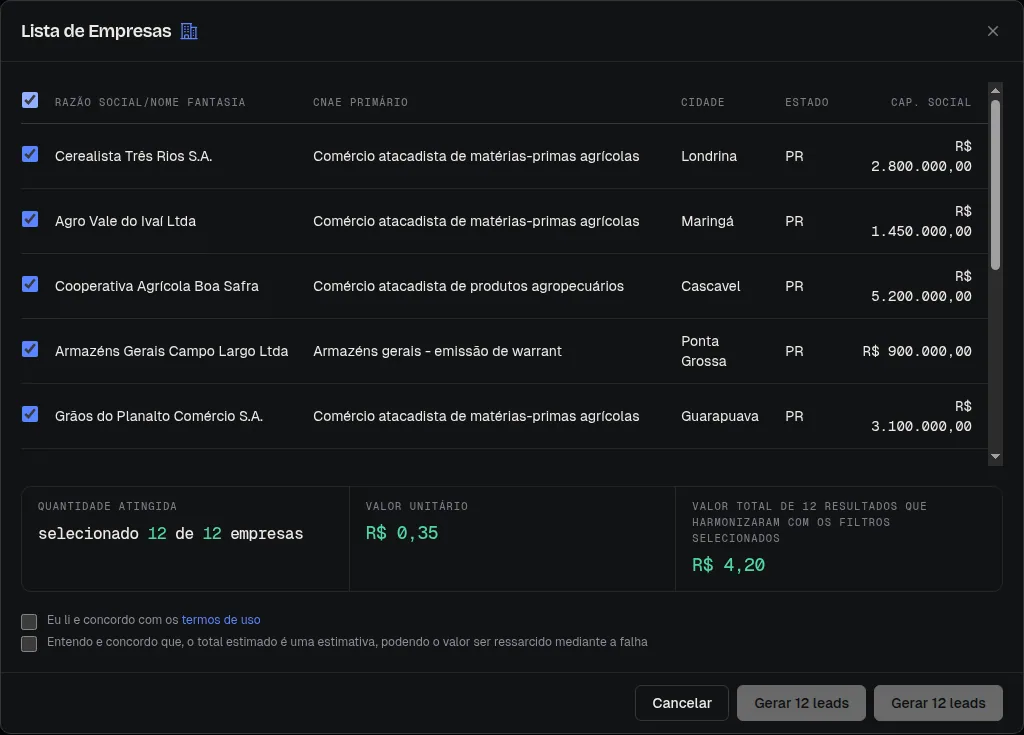Click the CNAE Primário column header

(360, 102)
